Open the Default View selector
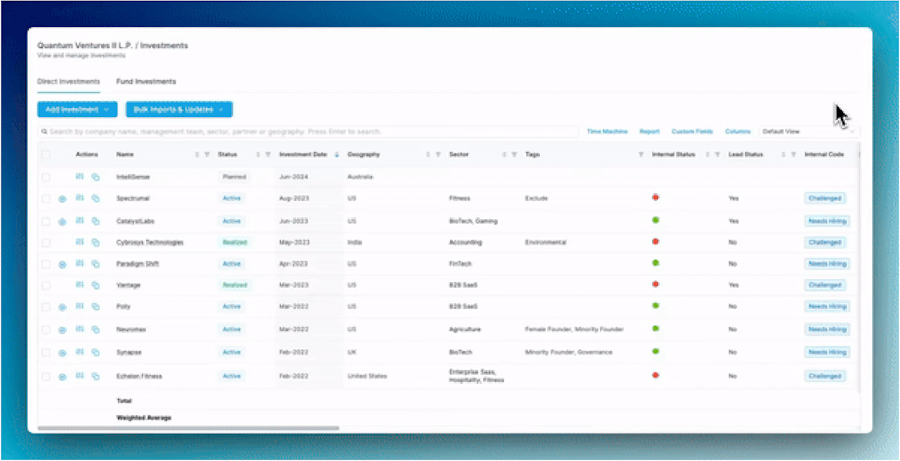Screen dimensions: 900x461 coord(809,131)
